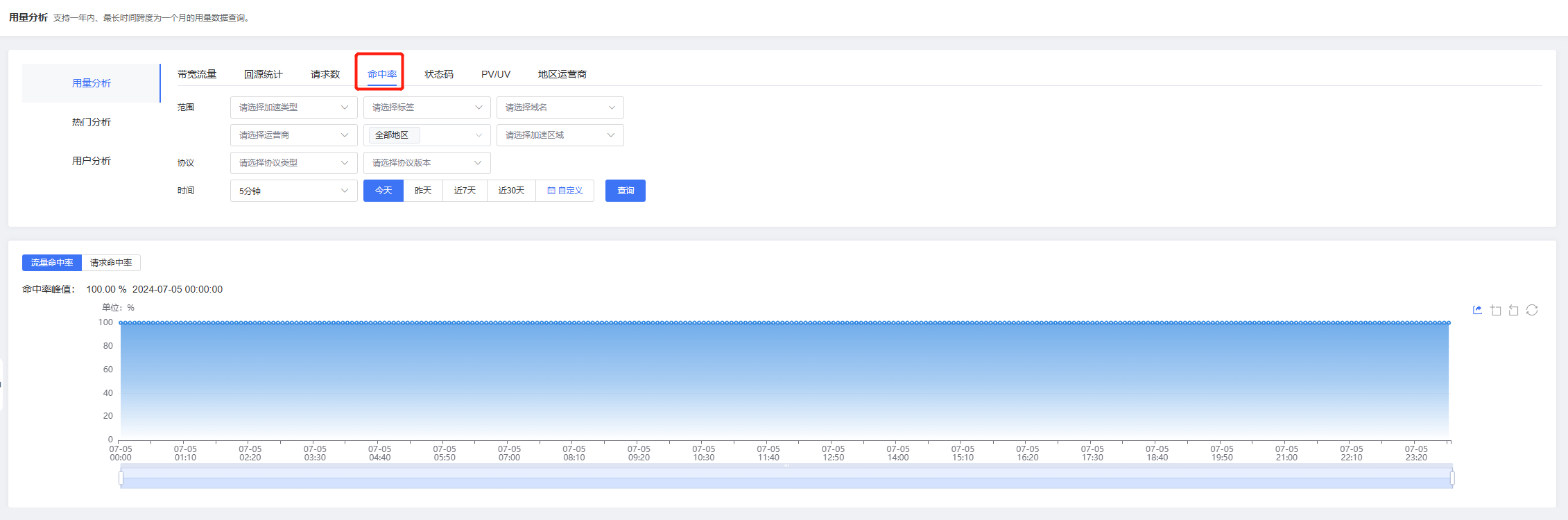Show the 流量命中率 chart
The height and width of the screenshot is (520, 1568).
pyautogui.click(x=52, y=263)
